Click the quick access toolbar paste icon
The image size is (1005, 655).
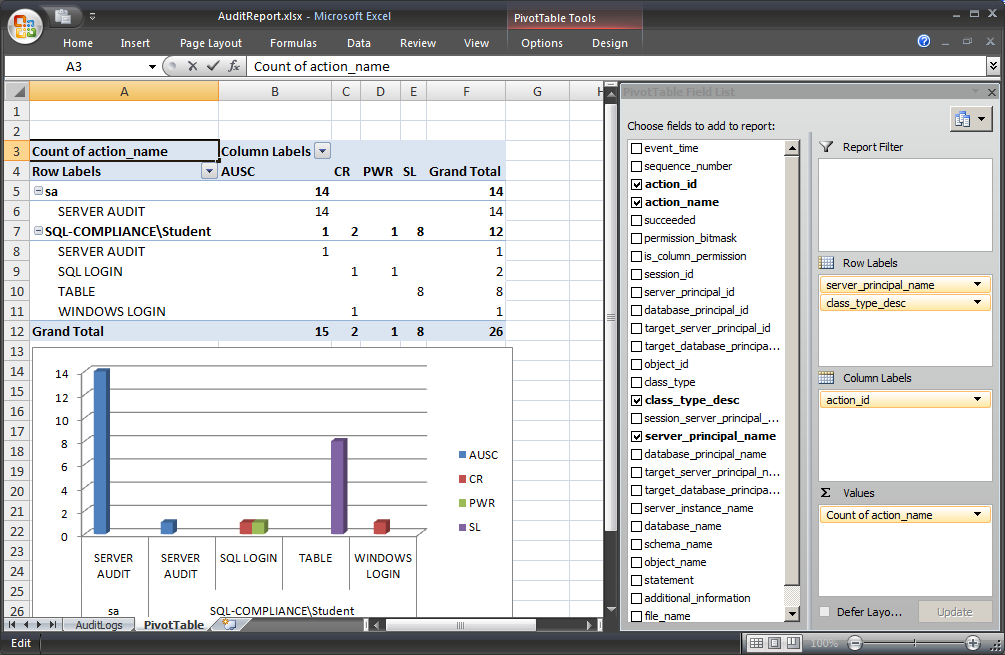click(x=62, y=17)
